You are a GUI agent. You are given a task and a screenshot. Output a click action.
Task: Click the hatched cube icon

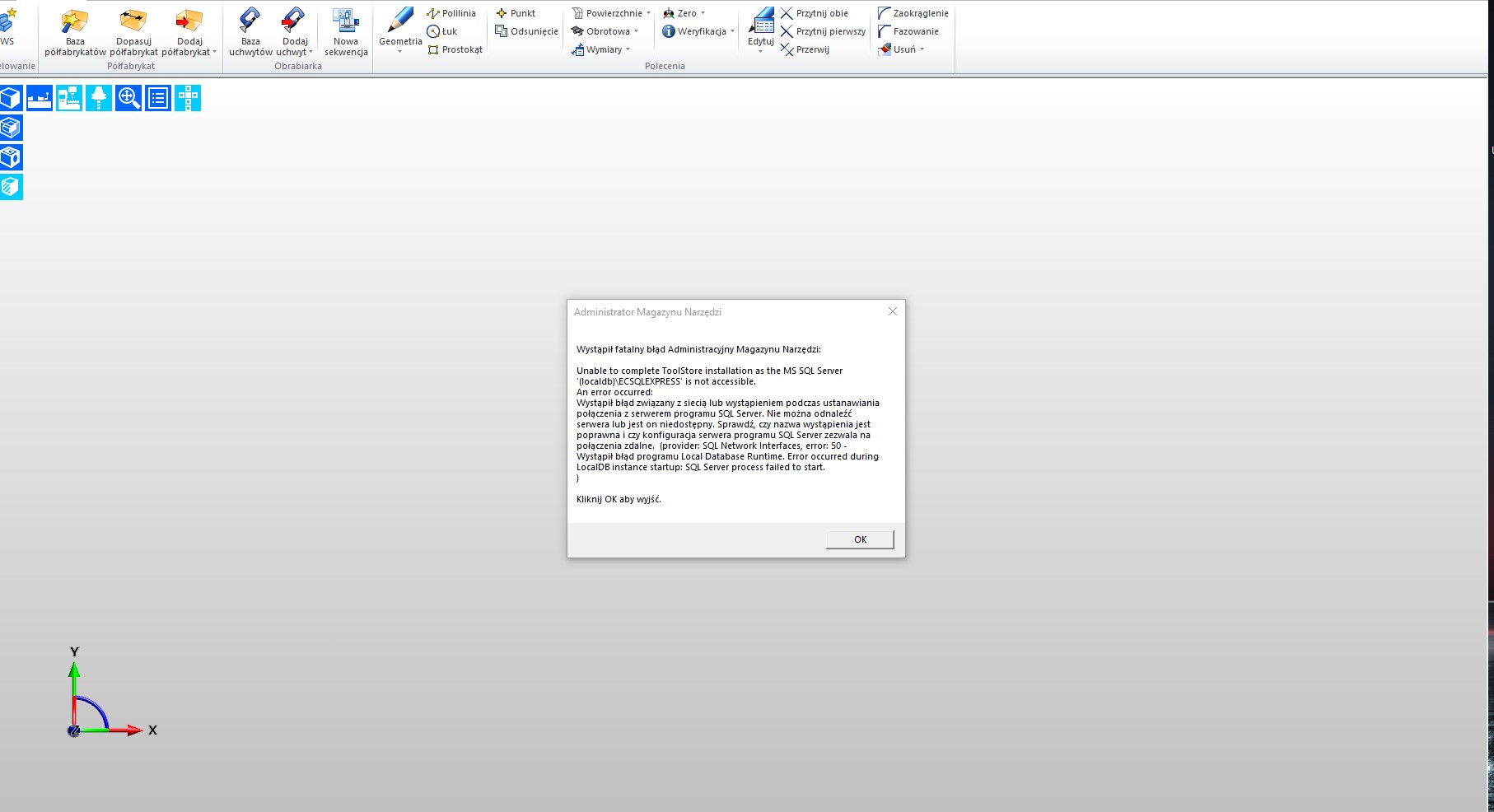click(10, 187)
